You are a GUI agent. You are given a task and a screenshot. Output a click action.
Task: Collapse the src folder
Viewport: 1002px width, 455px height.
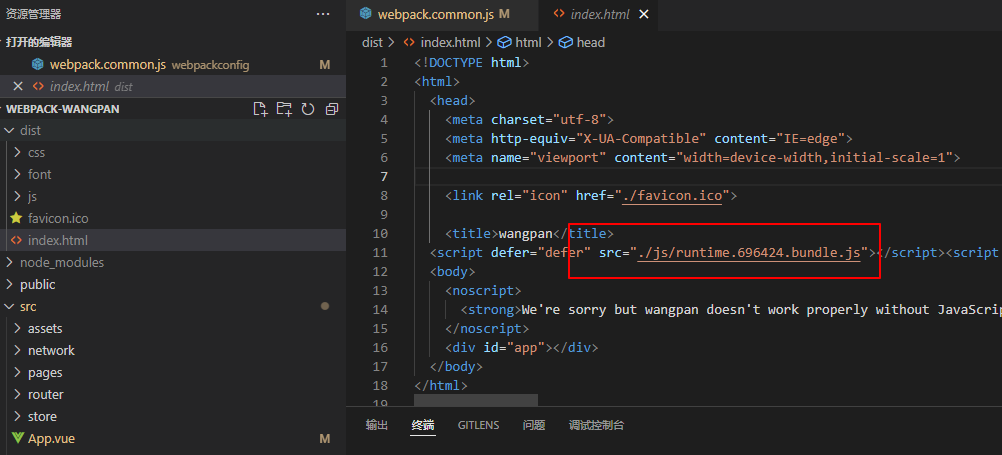tap(8, 307)
